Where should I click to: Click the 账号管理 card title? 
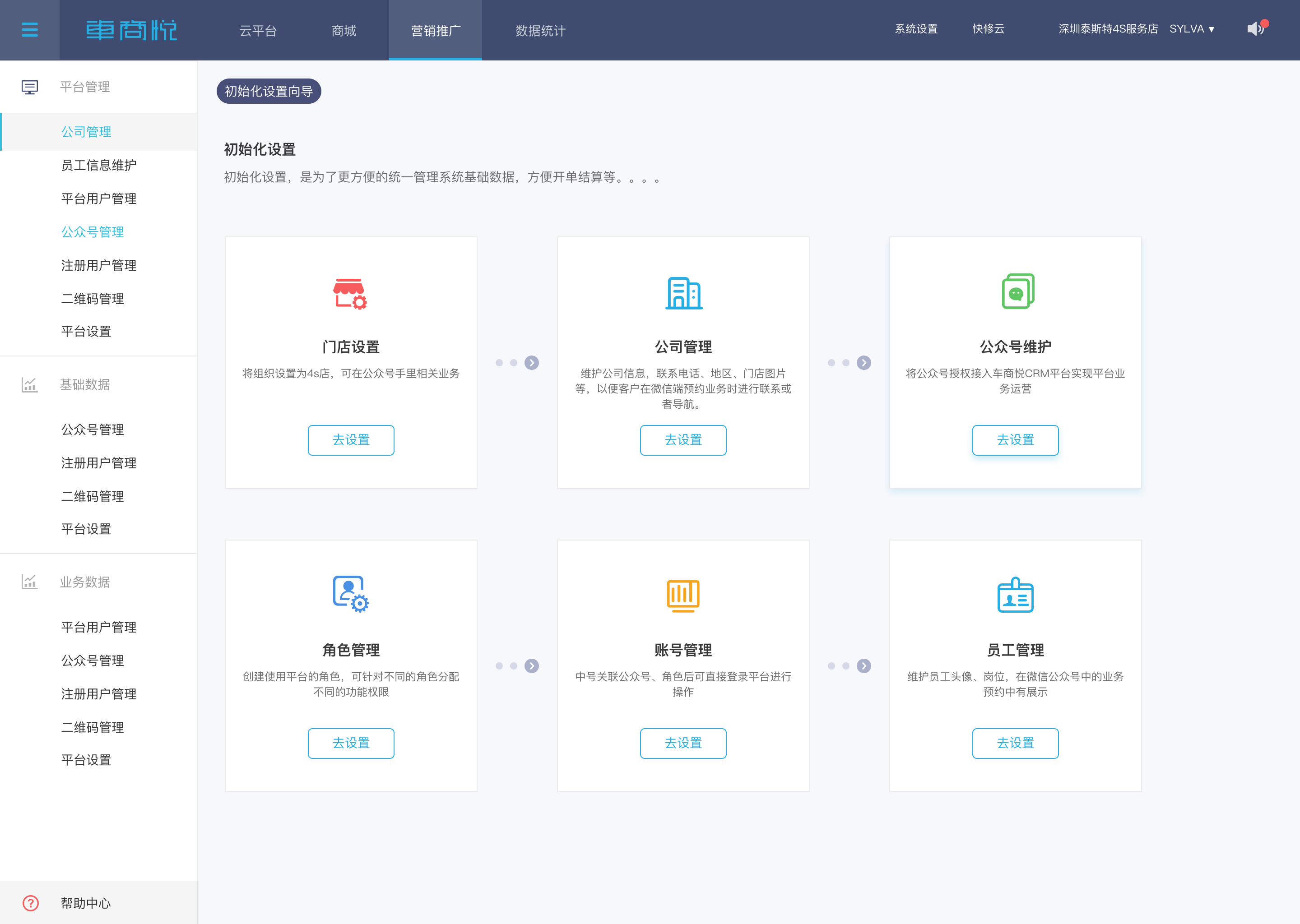point(683,650)
